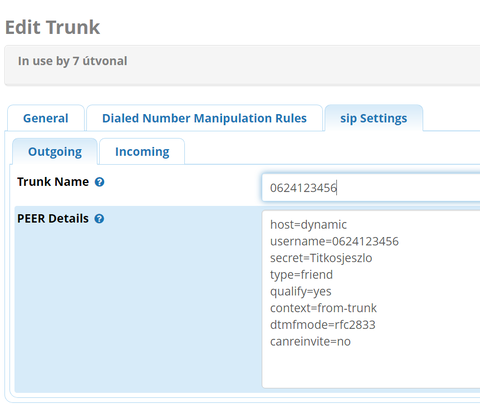This screenshot has width=480, height=404.
Task: Switch to the Outgoing sub-tab
Action: click(x=55, y=152)
